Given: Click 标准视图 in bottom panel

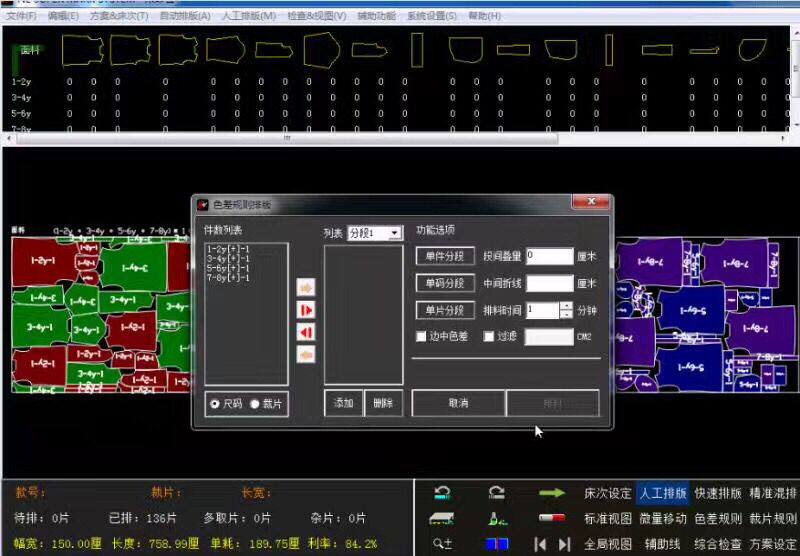Looking at the screenshot, I should [x=608, y=519].
